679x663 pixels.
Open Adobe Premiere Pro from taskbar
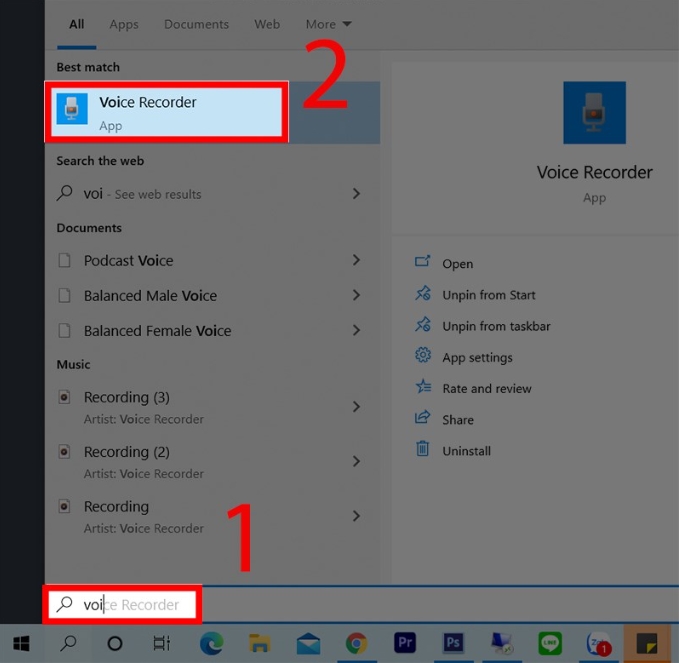click(x=405, y=643)
